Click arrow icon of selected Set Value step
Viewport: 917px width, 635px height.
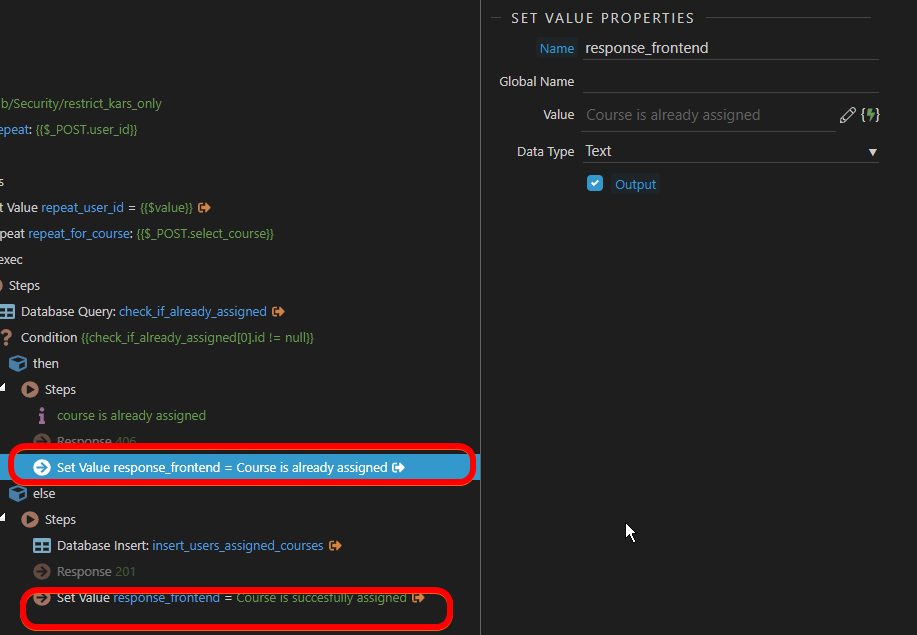(x=42, y=467)
